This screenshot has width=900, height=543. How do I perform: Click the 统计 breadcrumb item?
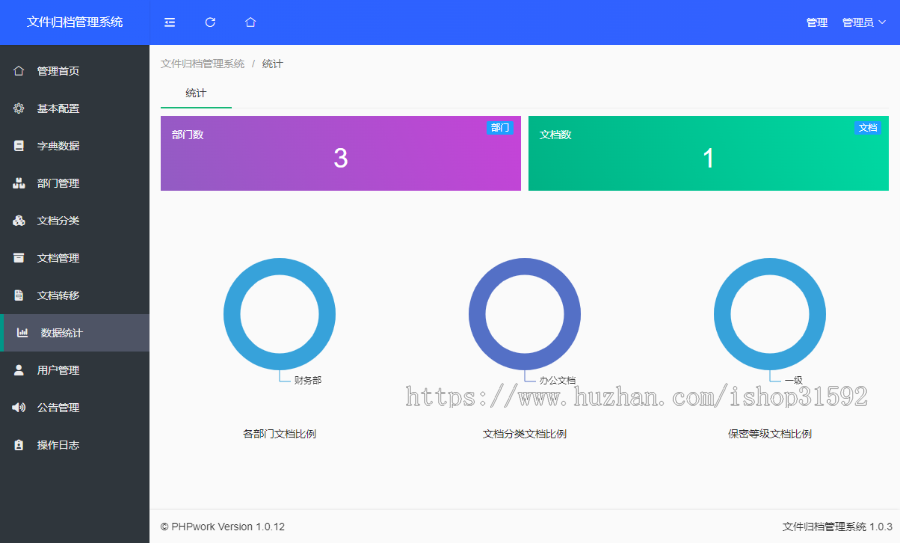click(x=272, y=64)
